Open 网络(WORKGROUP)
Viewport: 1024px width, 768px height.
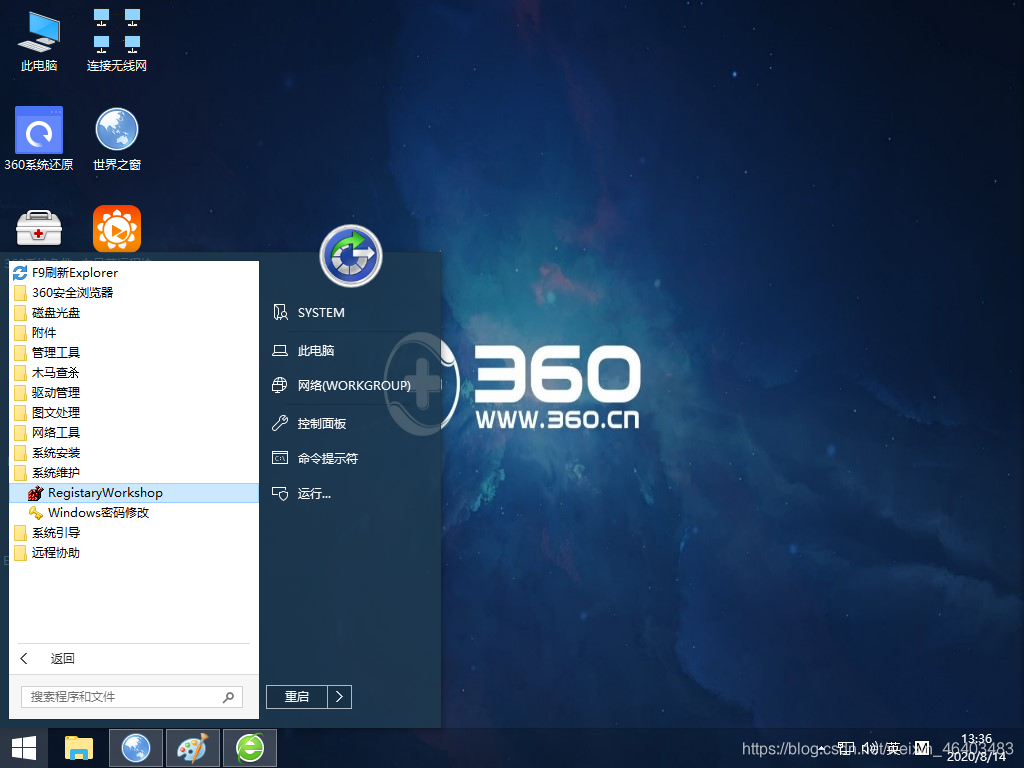click(343, 385)
